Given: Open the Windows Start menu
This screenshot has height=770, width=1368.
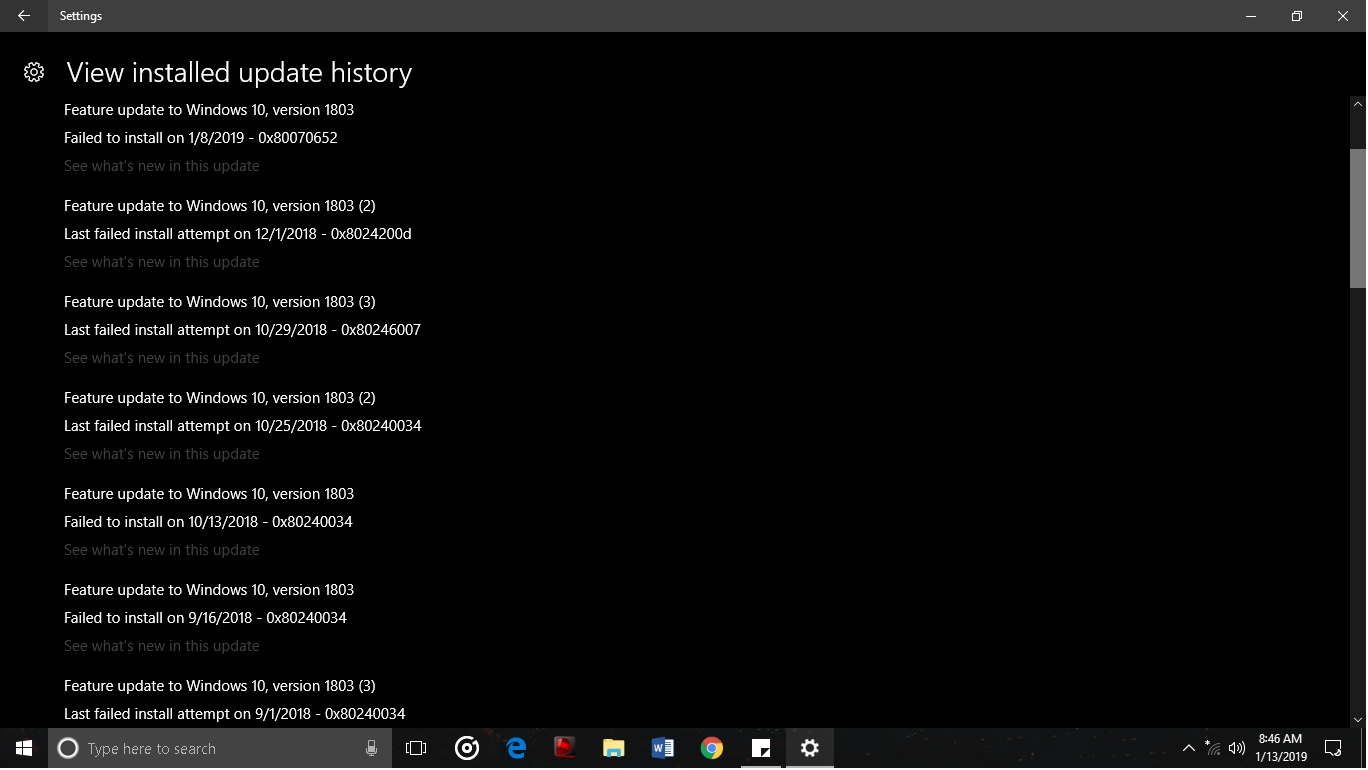Looking at the screenshot, I should (x=24, y=748).
